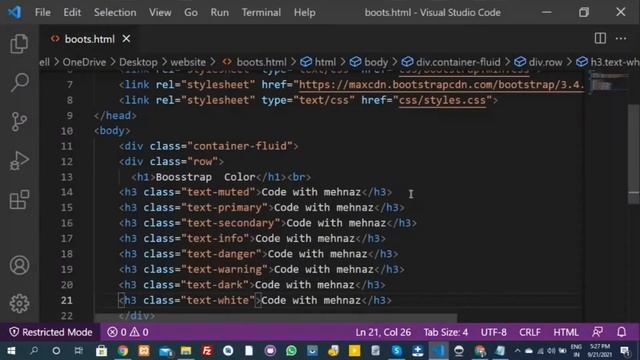The image size is (640, 360).
Task: Open the editor More Actions ellipsis
Action: click(x=621, y=38)
